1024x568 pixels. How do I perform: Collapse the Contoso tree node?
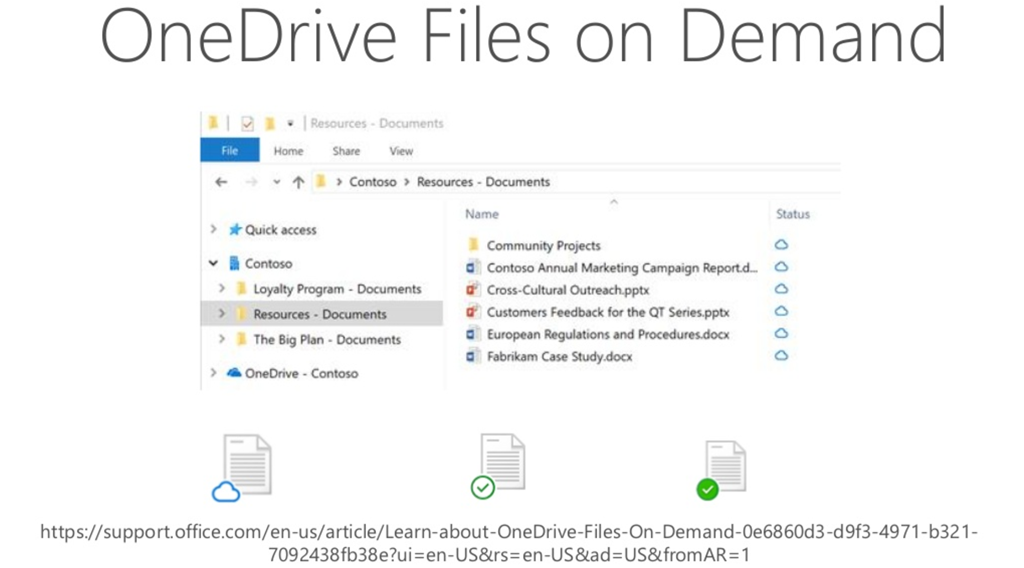pyautogui.click(x=214, y=263)
